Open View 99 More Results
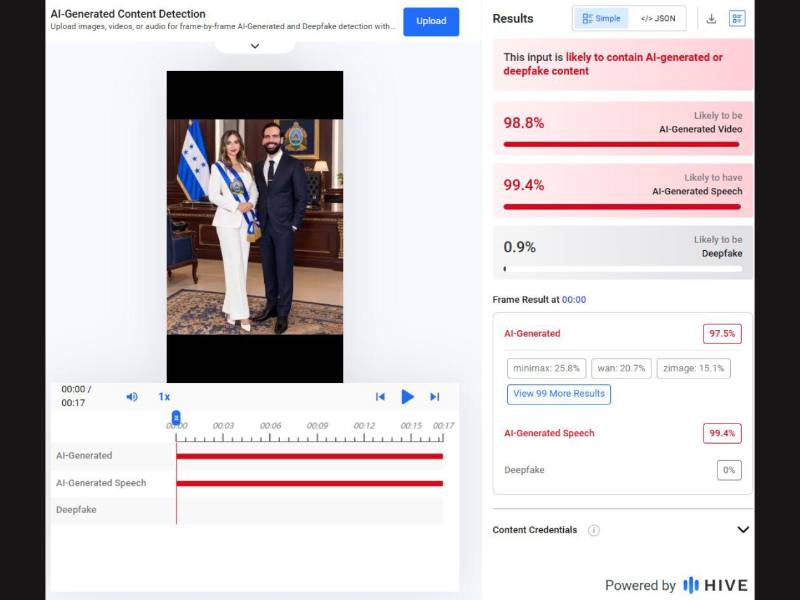The height and width of the screenshot is (600, 800). pos(559,394)
